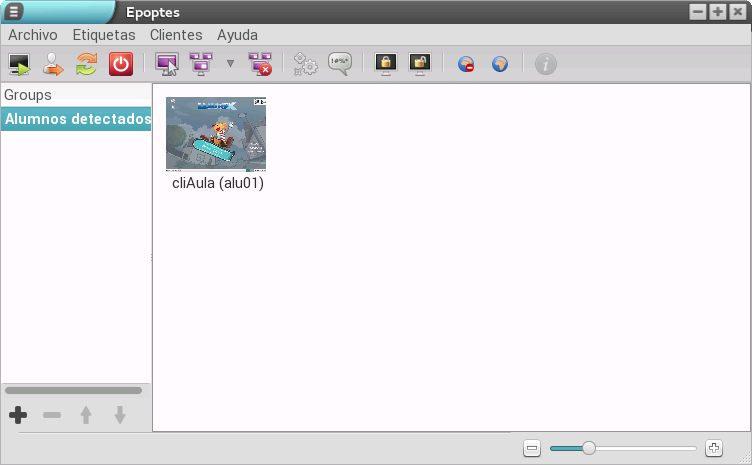Click the lock screen icon
The image size is (752, 465).
click(x=385, y=65)
